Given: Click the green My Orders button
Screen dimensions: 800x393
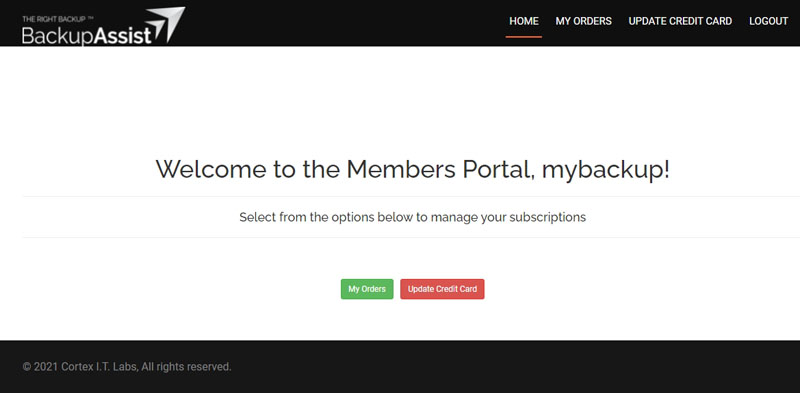Looking at the screenshot, I should pos(367,289).
